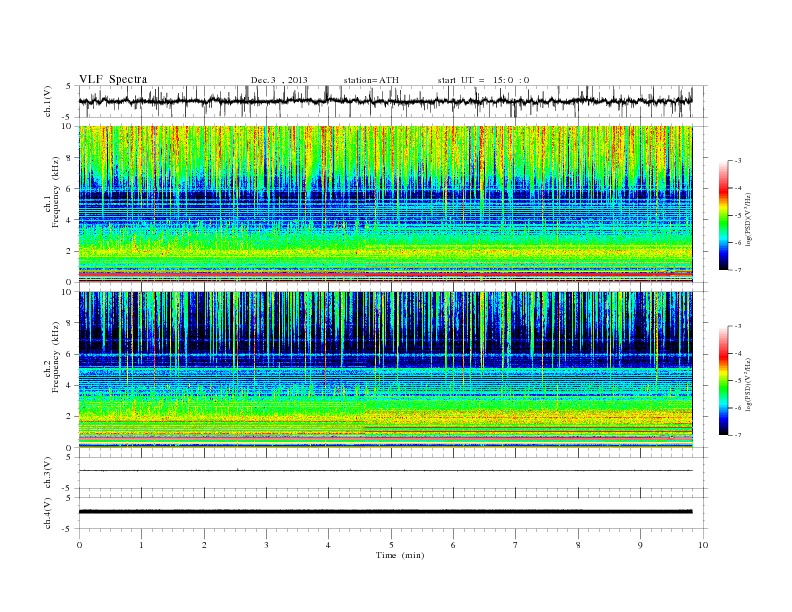Screen dimensions: 792x612
Task: Click the "ch.1(V)" axis label
Action: tap(48, 102)
